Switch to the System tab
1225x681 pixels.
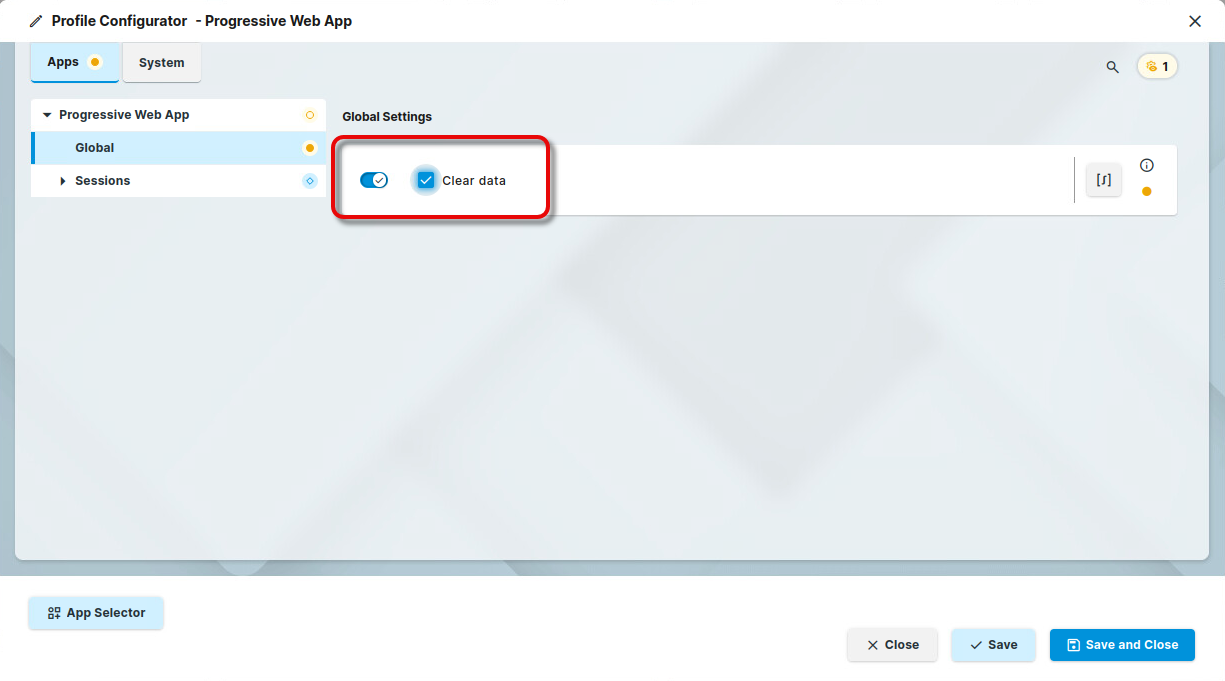coord(161,63)
